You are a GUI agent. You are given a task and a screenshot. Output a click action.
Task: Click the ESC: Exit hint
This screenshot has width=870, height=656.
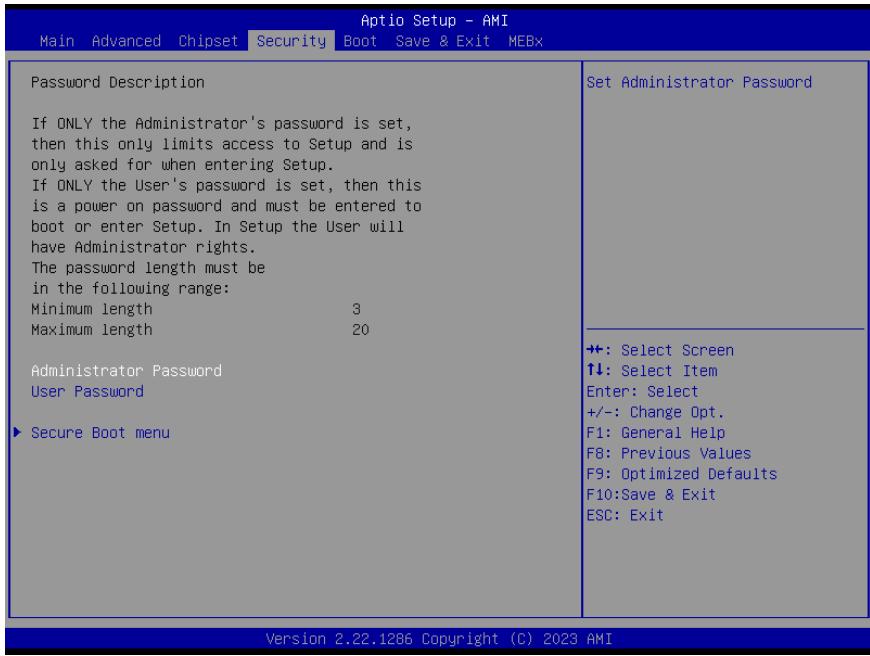click(625, 515)
